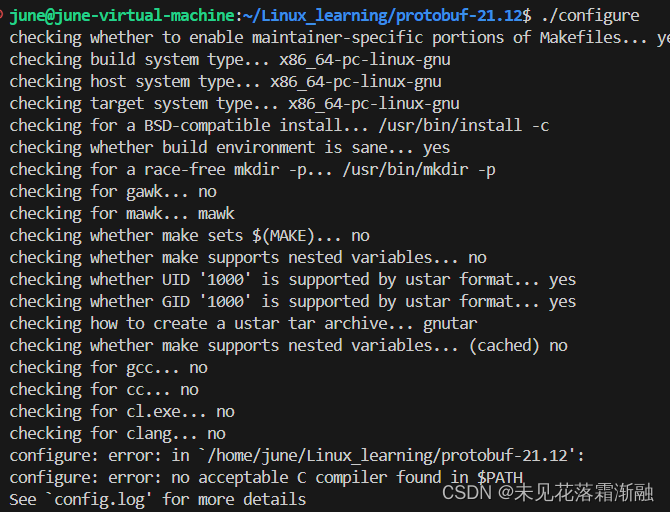Click the gnutar result in ustar archive line

450,324
